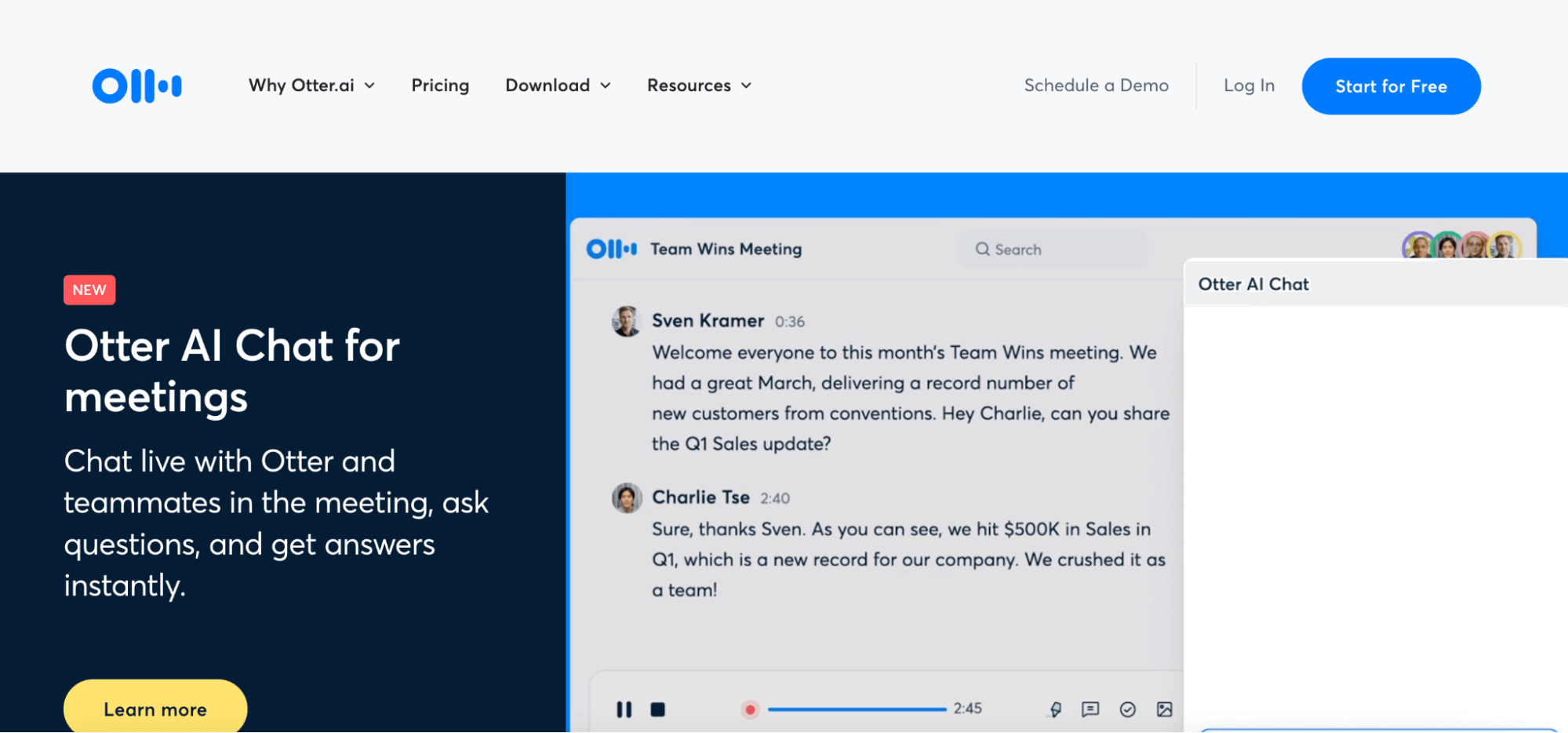Image resolution: width=1568 pixels, height=733 pixels.
Task: Click the comment icon in recording toolbar
Action: [x=1090, y=709]
